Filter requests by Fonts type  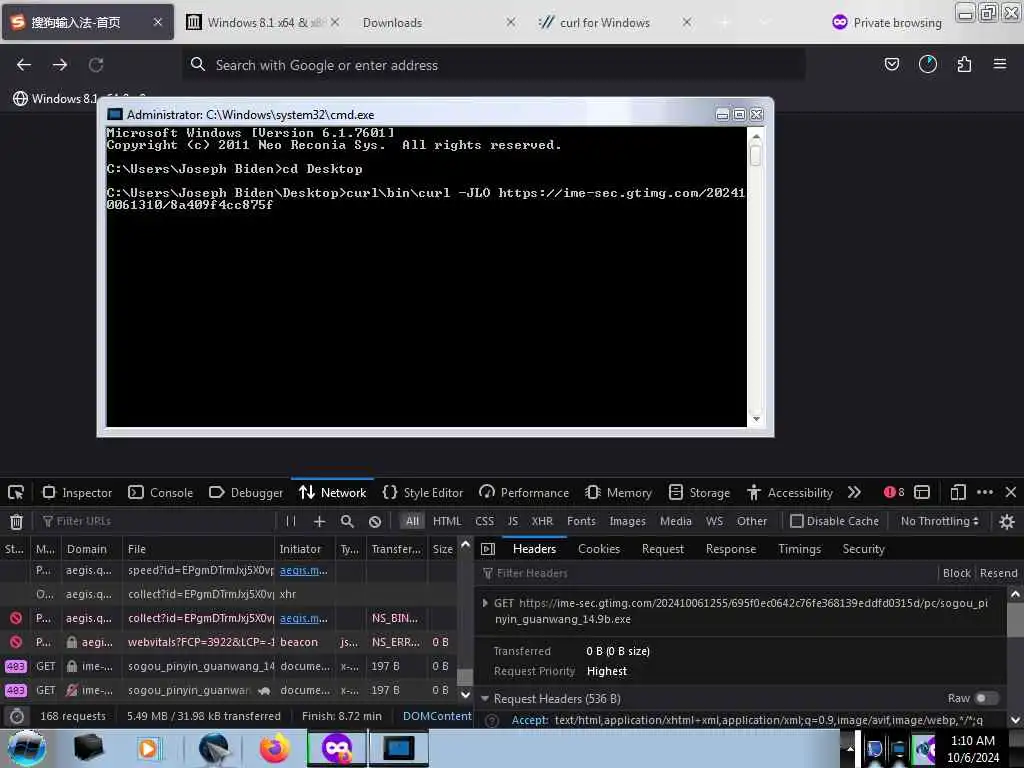point(581,521)
